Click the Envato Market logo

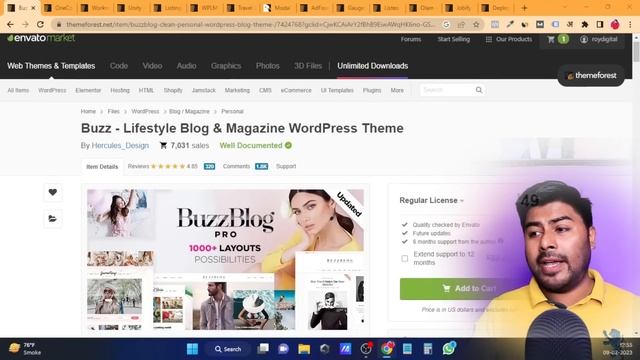[41, 38]
